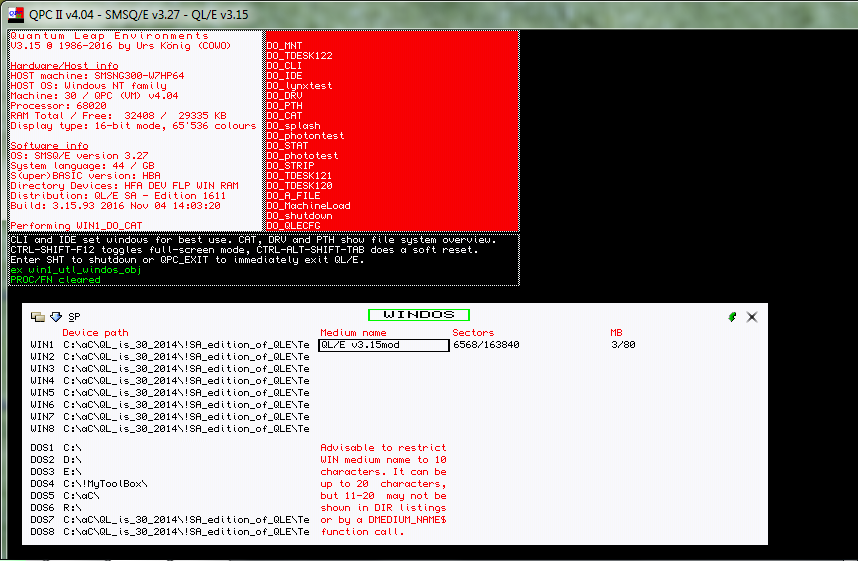Click the Device path column header
Viewport: 858px width, 561px height.
point(95,333)
